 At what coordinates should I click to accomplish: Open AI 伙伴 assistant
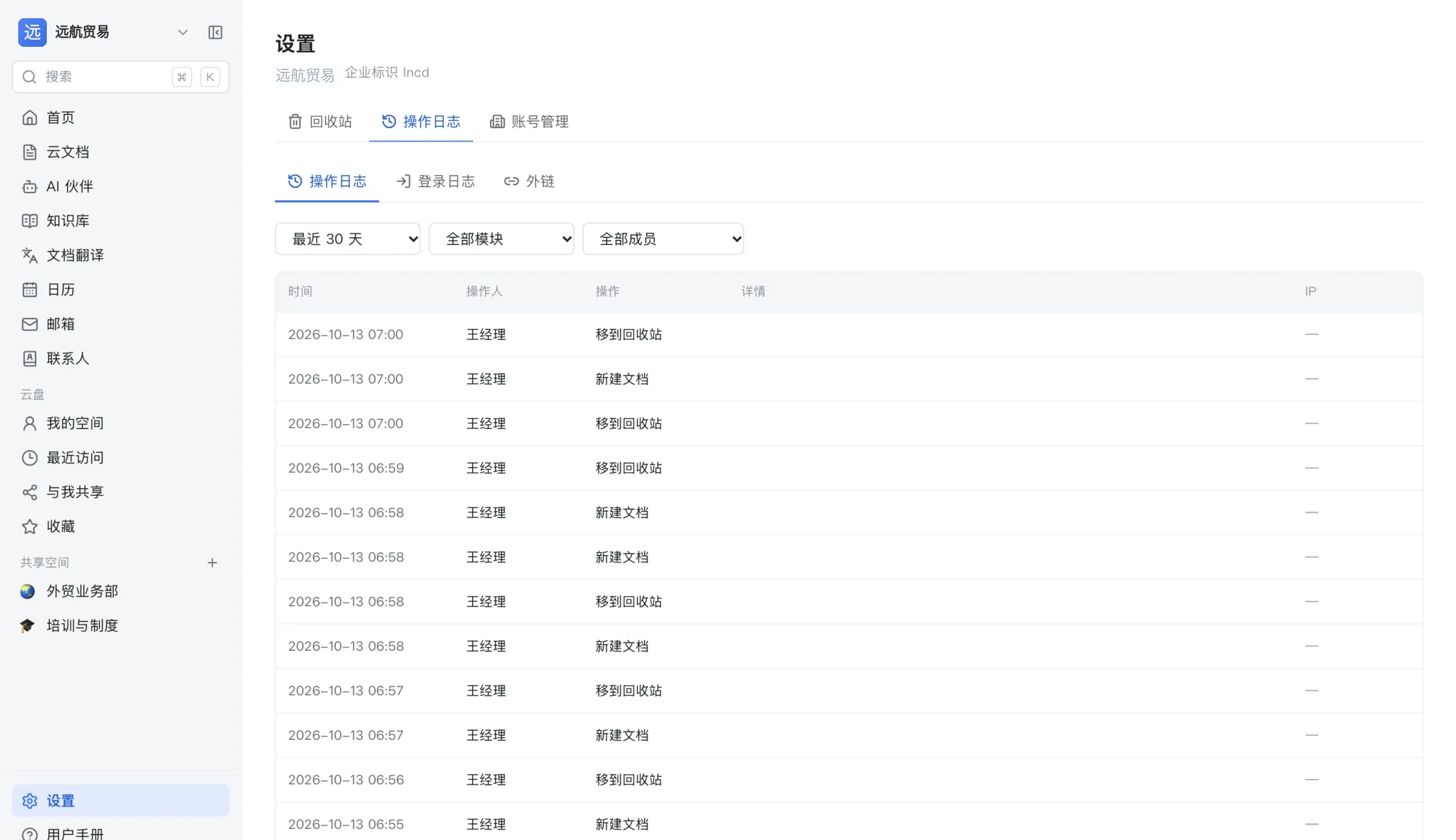pyautogui.click(x=121, y=187)
